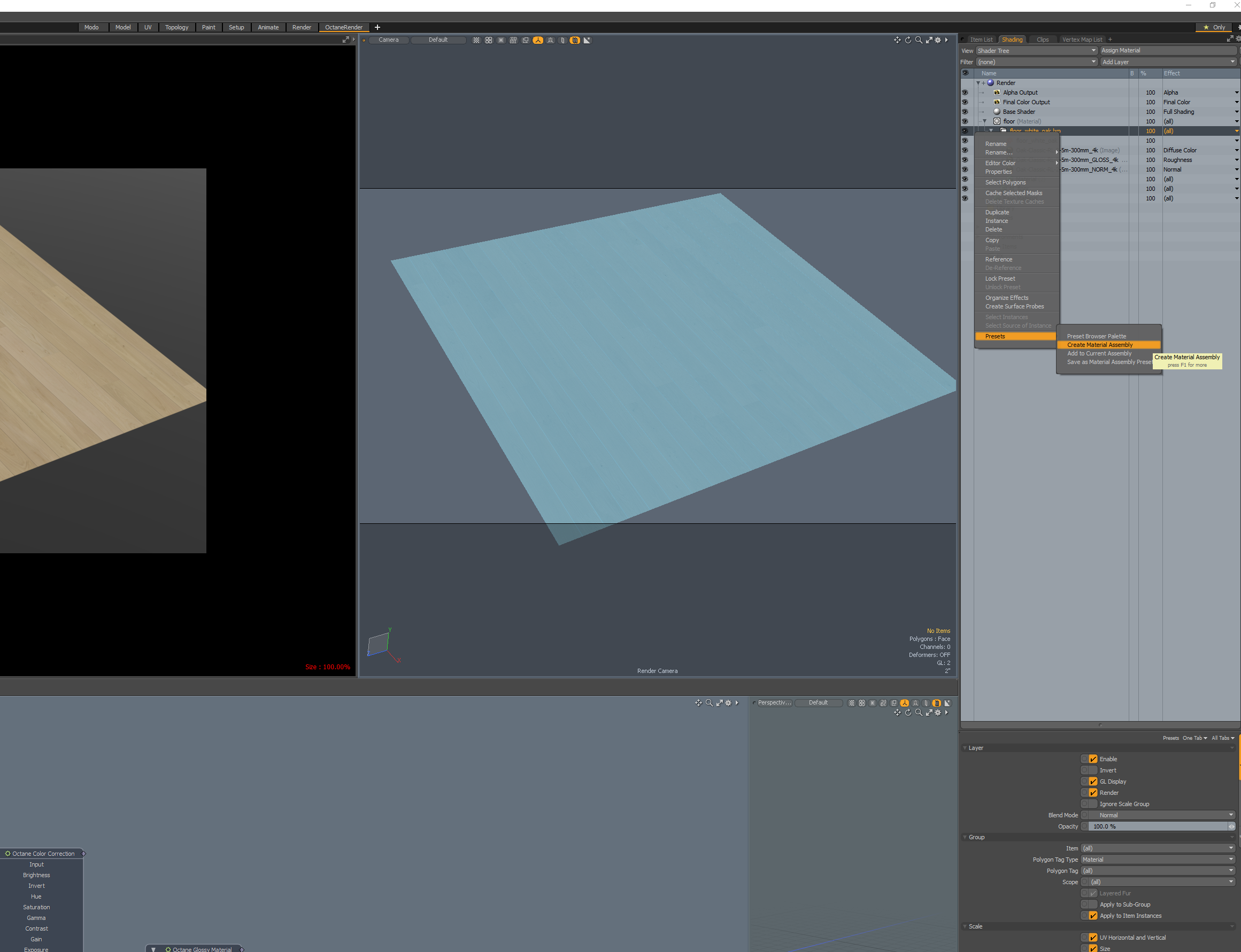Choose Create Material Assembly from submenu
This screenshot has width=1241, height=952.
point(1100,345)
